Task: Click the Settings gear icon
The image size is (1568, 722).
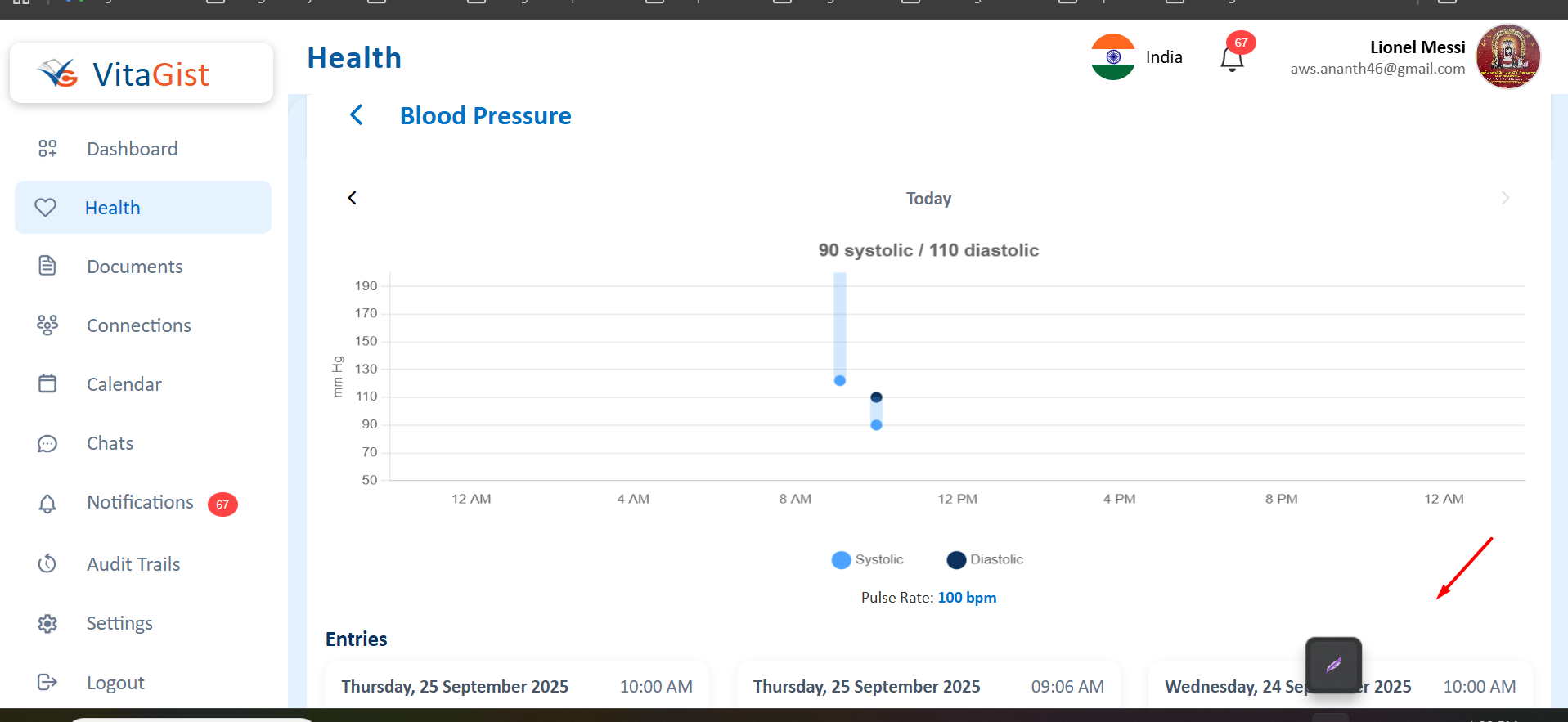Action: click(47, 623)
